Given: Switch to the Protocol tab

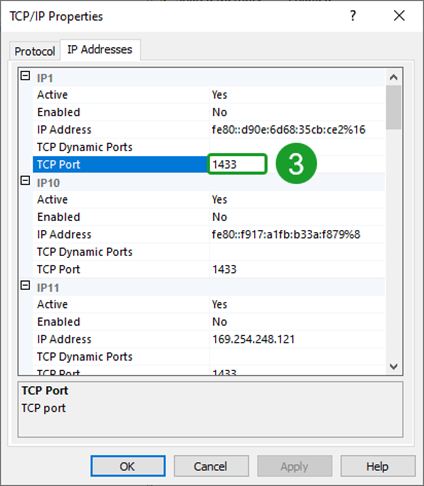Looking at the screenshot, I should pyautogui.click(x=35, y=51).
